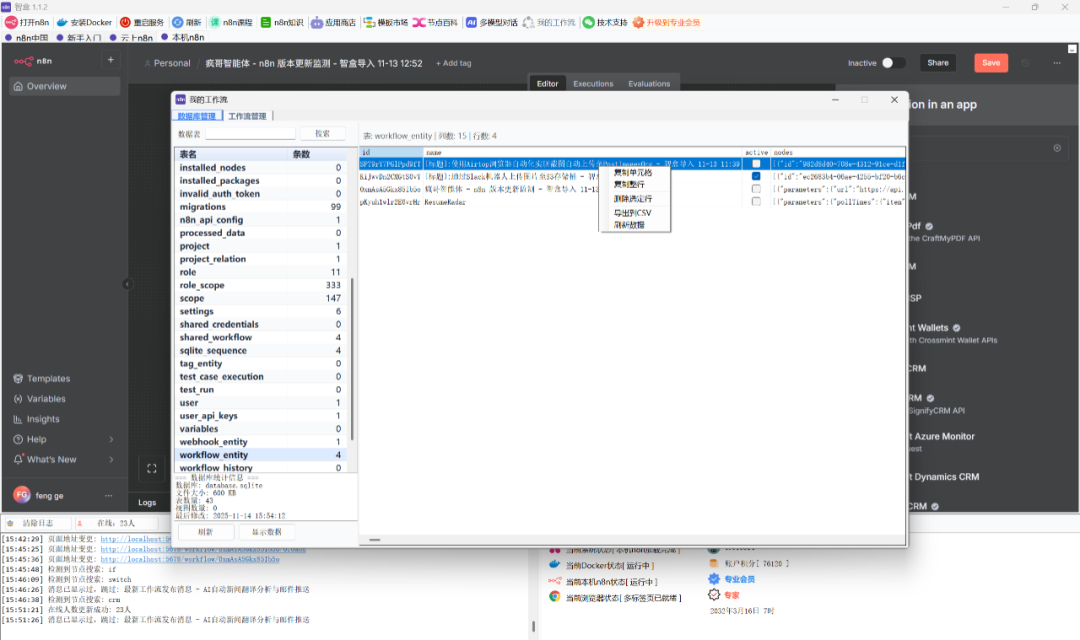Select the 云上n8n browser tab
The image size is (1080, 640).
coord(132,38)
